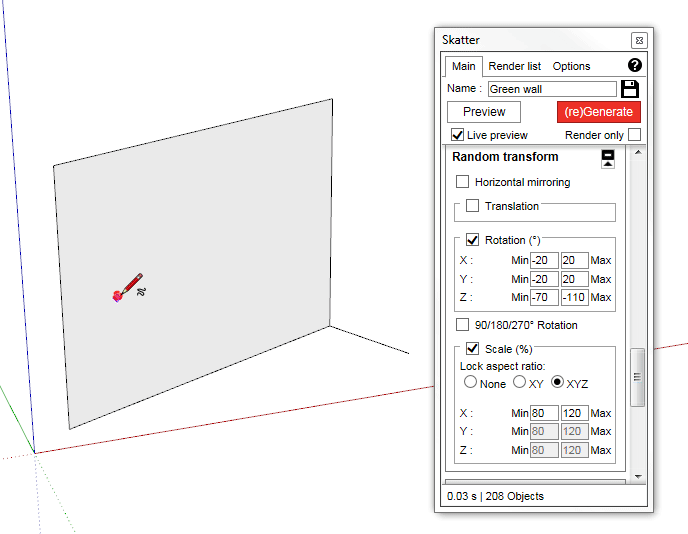The height and width of the screenshot is (534, 688).
Task: Click the Rotation Z Min input field
Action: pyautogui.click(x=544, y=297)
